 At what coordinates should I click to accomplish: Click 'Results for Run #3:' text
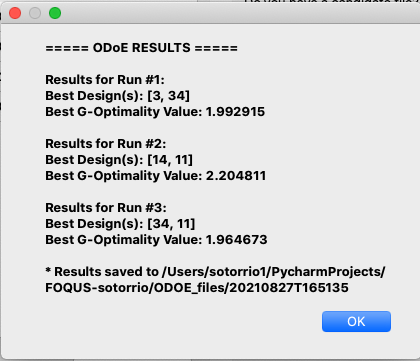[106, 208]
